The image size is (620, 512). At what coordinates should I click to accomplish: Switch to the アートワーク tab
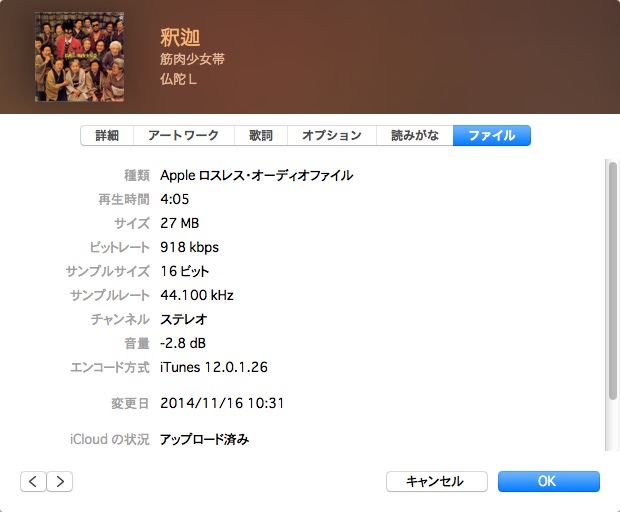(x=183, y=136)
